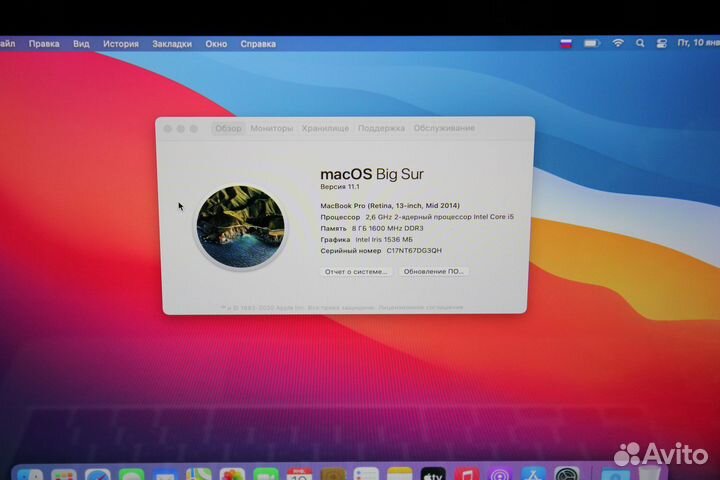
Task: Click the serial number C17NT67DG3QH
Action: click(414, 251)
